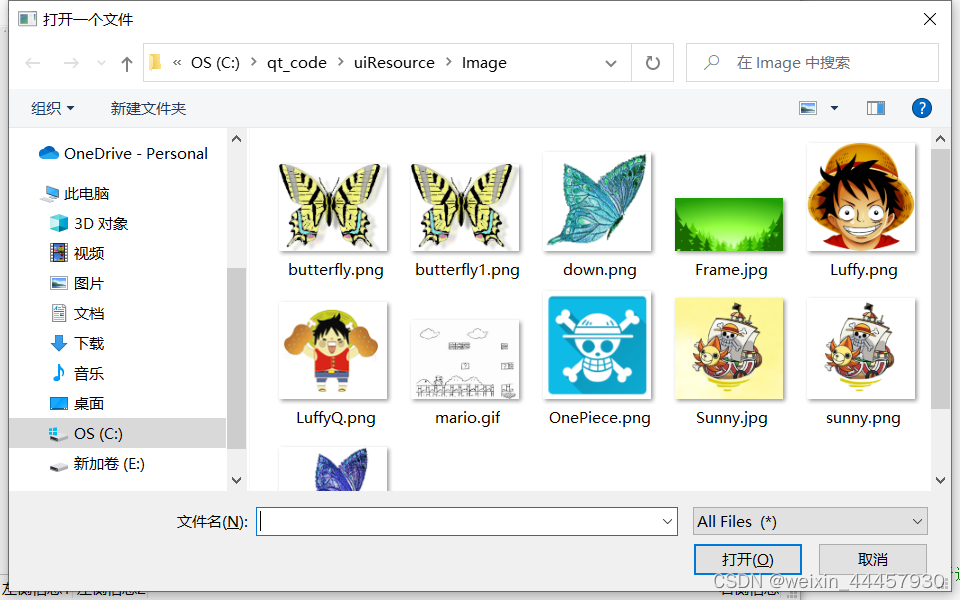Click the dialog title bar icon
The height and width of the screenshot is (600, 960).
click(x=27, y=20)
